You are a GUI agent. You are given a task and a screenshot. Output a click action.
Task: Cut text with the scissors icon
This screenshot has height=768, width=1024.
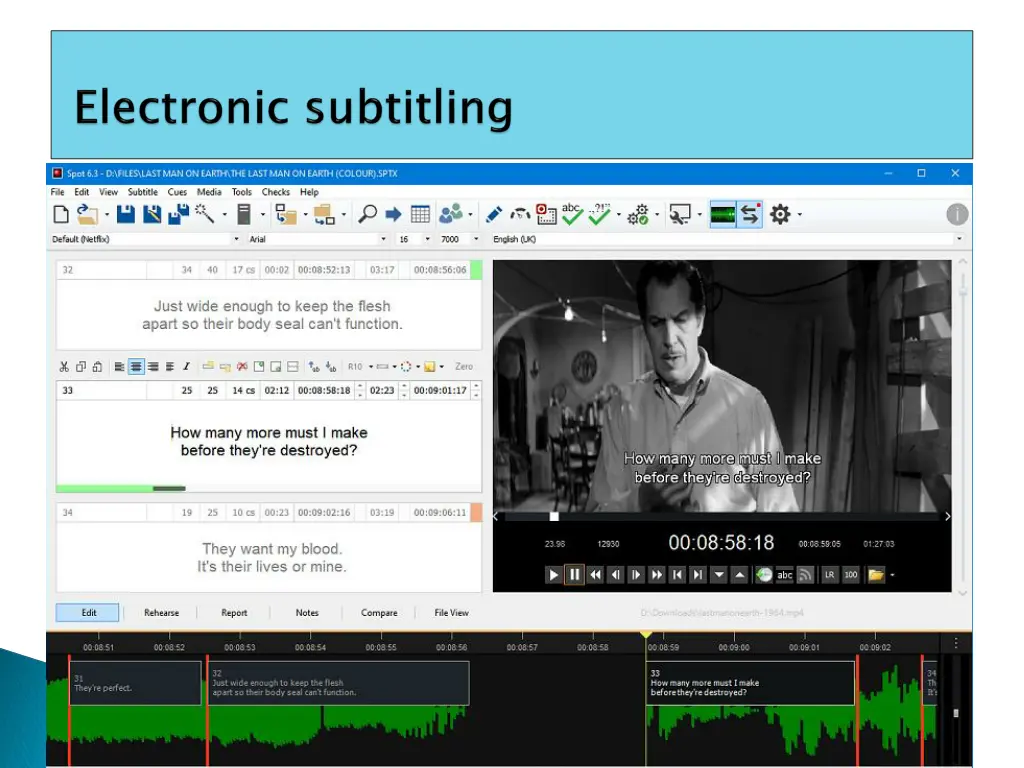64,366
